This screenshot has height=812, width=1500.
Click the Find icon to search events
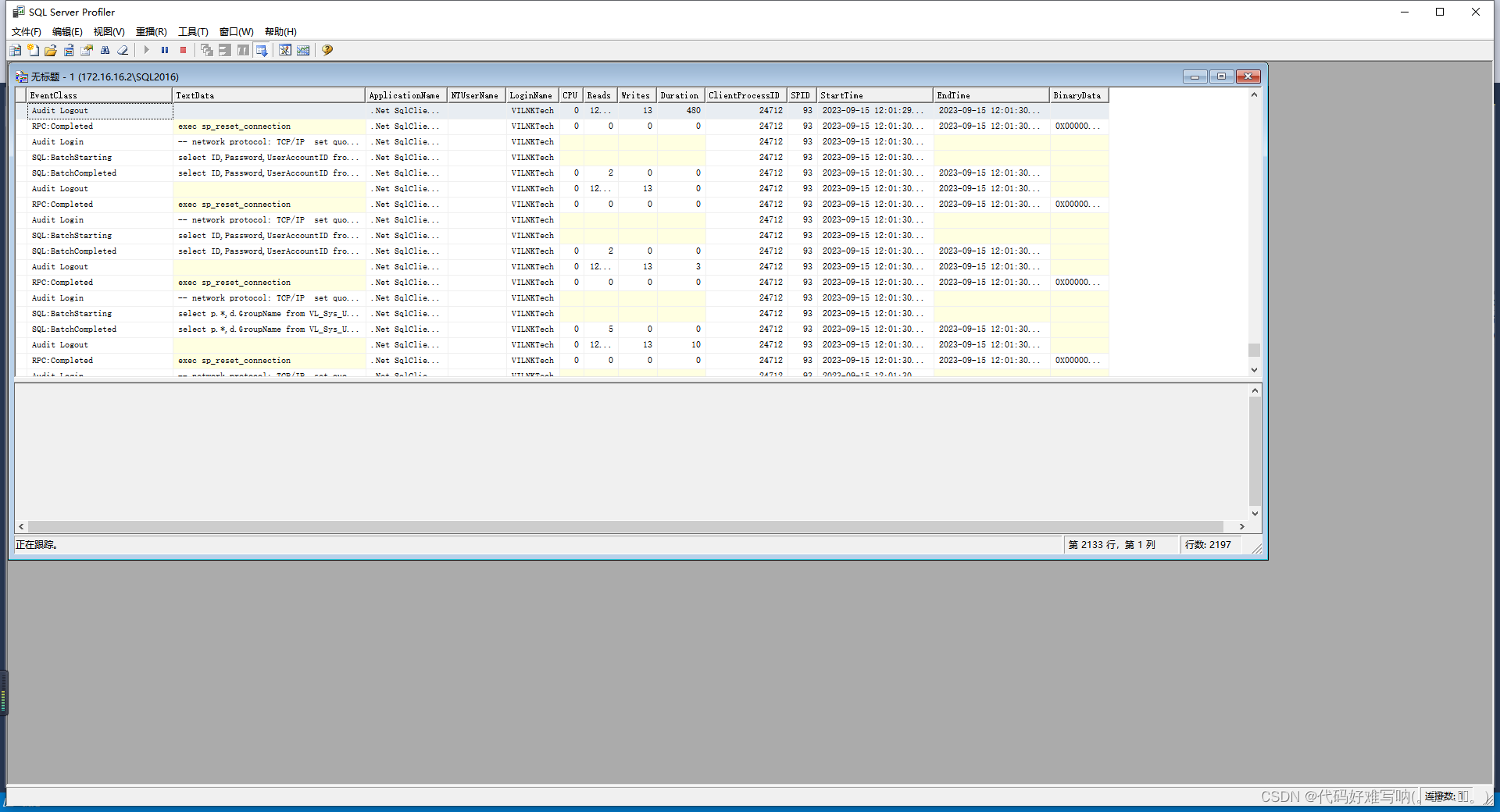point(105,50)
